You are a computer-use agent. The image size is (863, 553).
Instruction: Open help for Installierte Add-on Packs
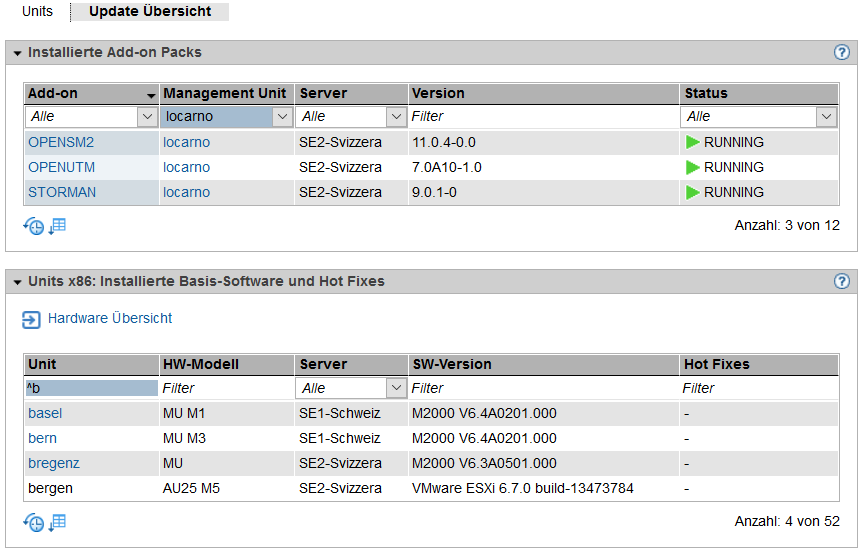(x=841, y=52)
